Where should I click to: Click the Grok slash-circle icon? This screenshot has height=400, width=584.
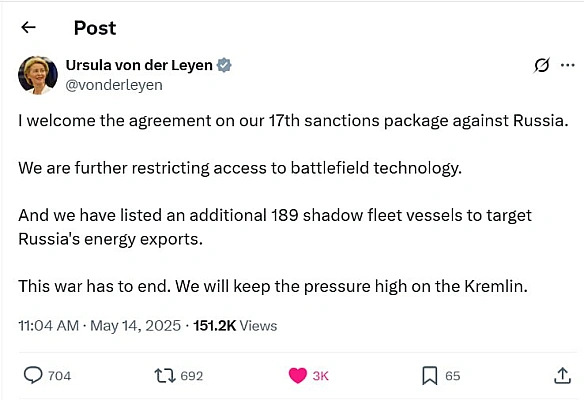tap(542, 66)
